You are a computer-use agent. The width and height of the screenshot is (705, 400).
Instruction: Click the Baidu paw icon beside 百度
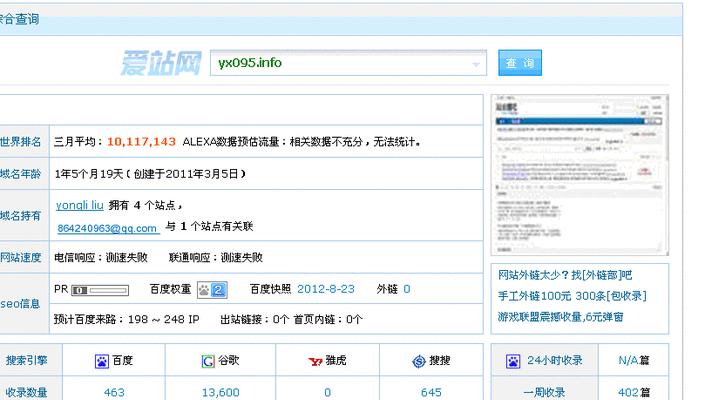[102, 361]
